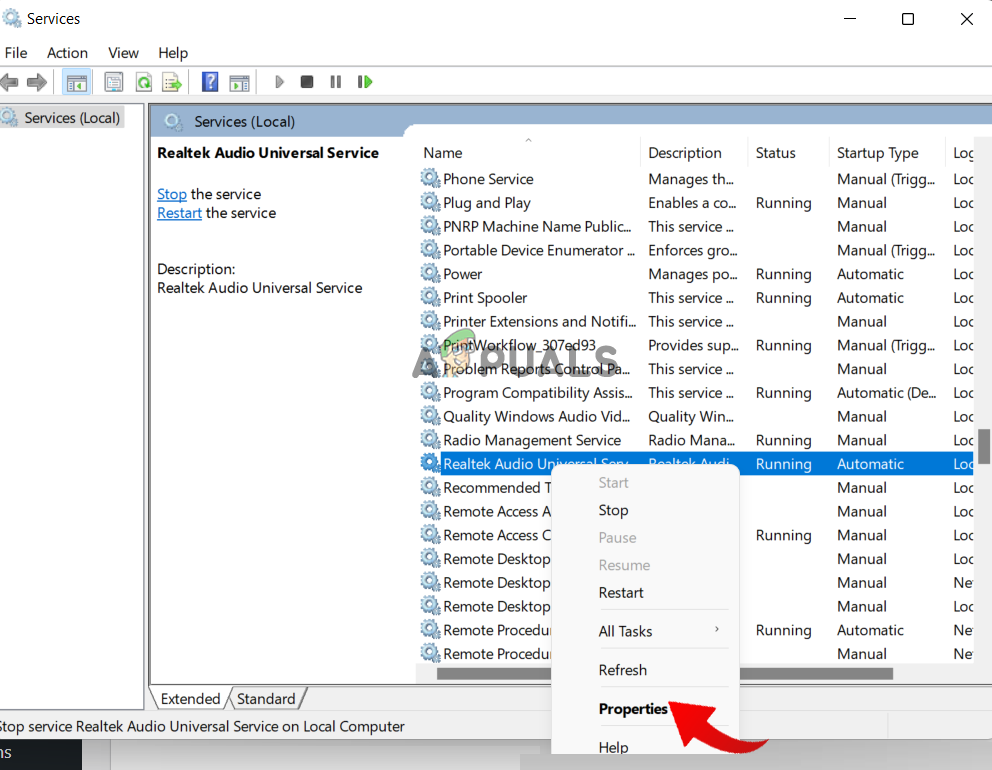992x770 pixels.
Task: Click the gear icon beside Print Spooler
Action: (431, 297)
